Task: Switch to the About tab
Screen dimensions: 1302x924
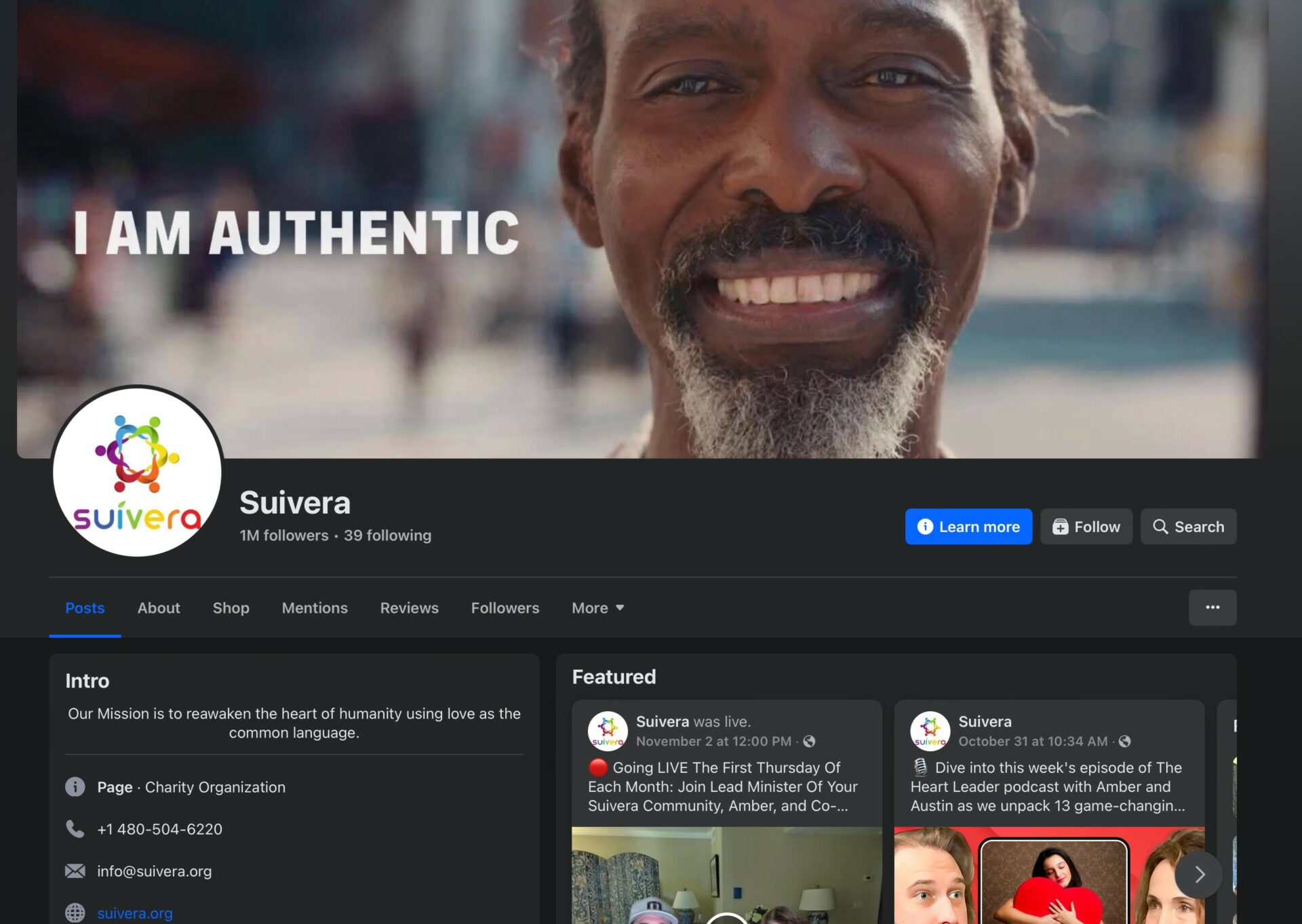Action: coord(159,608)
